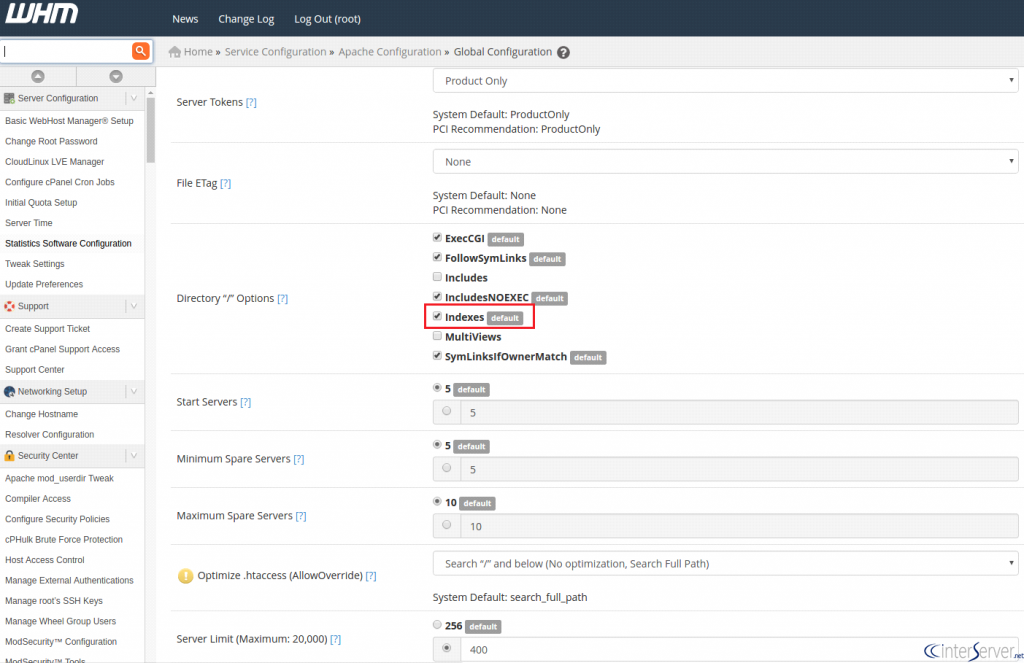
Task: Collapse the Security Center section chevron
Action: (x=134, y=455)
